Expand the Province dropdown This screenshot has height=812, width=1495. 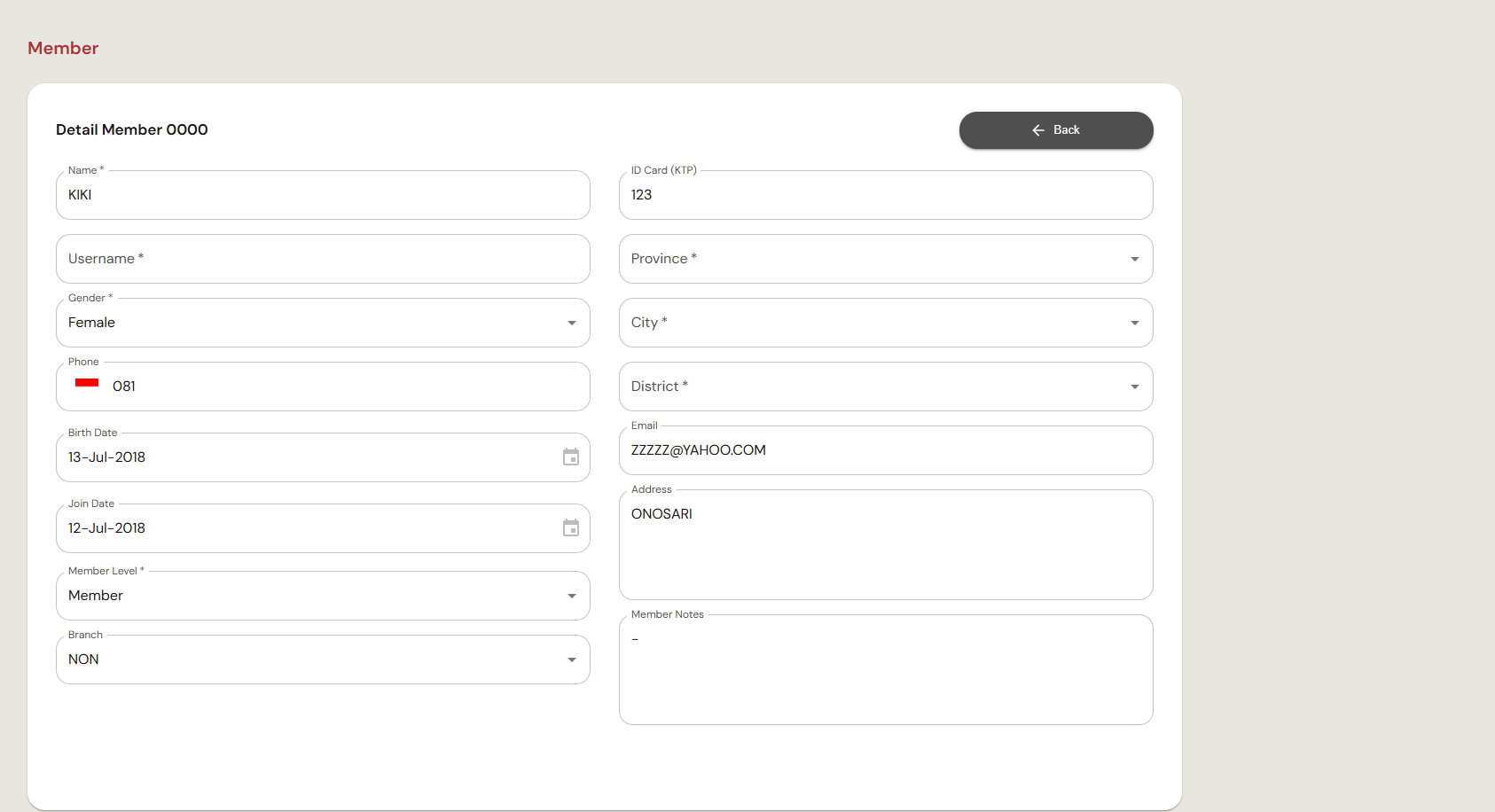[886, 259]
